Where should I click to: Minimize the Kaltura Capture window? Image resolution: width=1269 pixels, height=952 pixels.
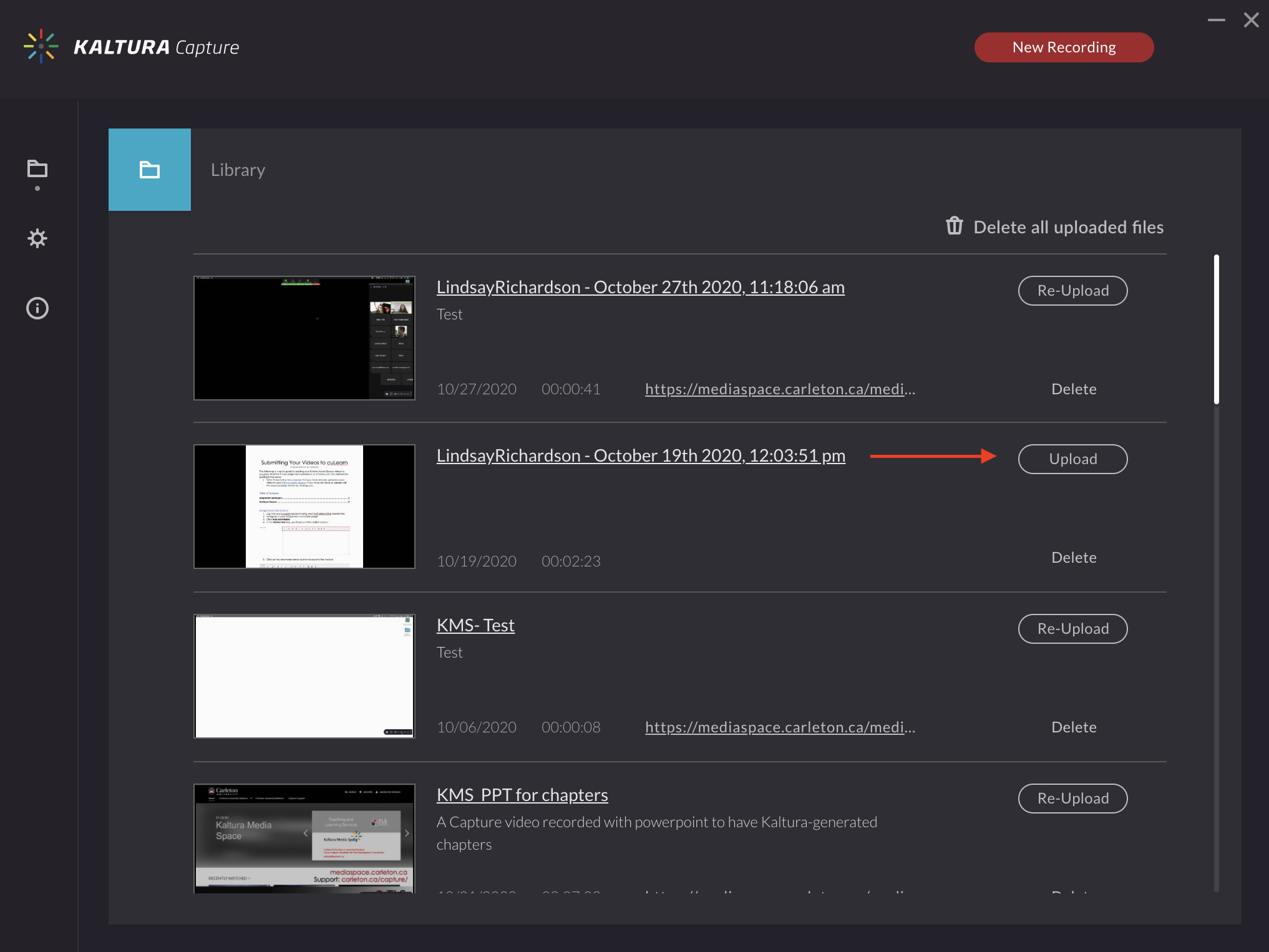[x=1216, y=20]
